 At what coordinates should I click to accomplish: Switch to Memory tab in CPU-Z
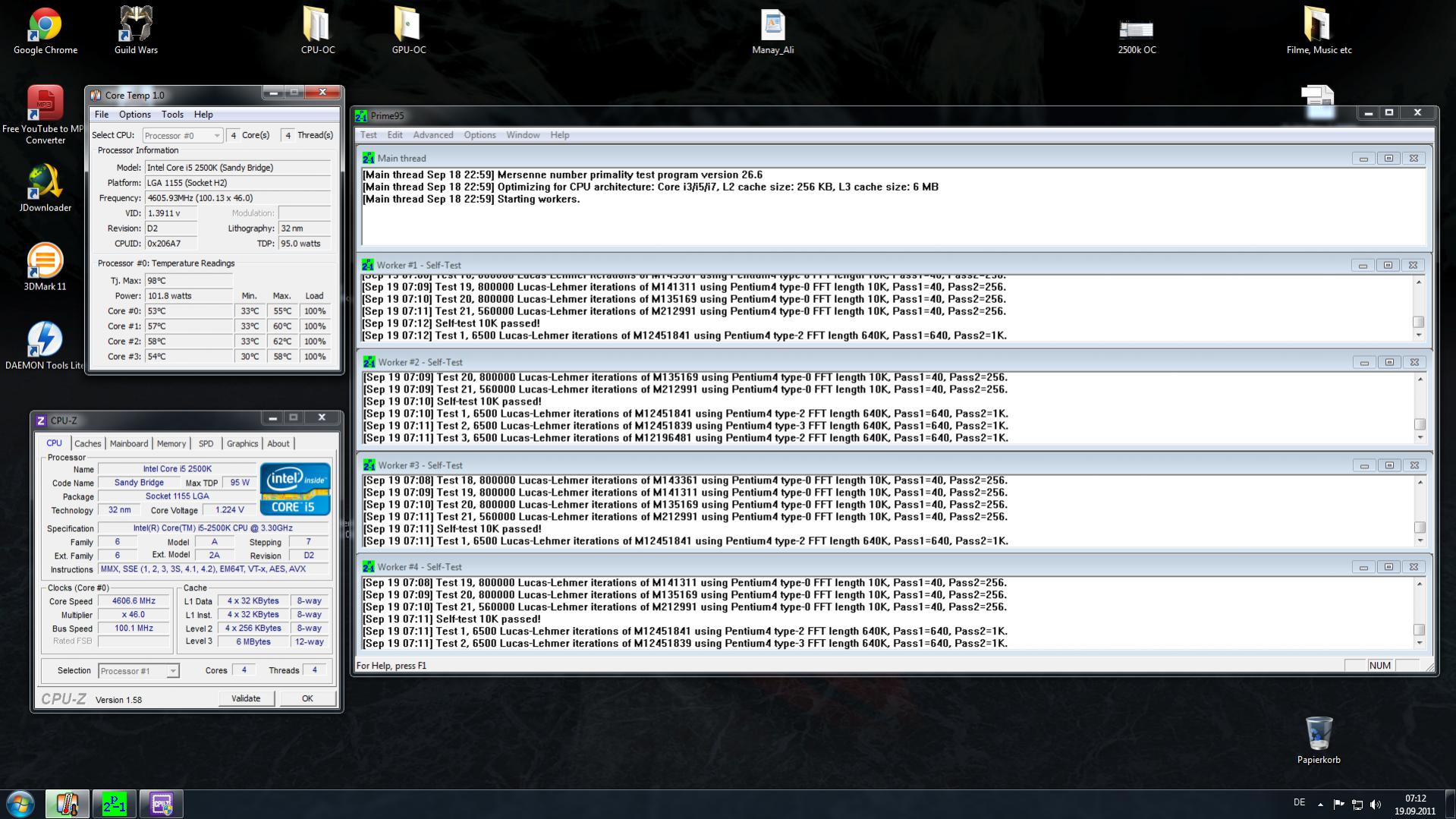pos(171,444)
